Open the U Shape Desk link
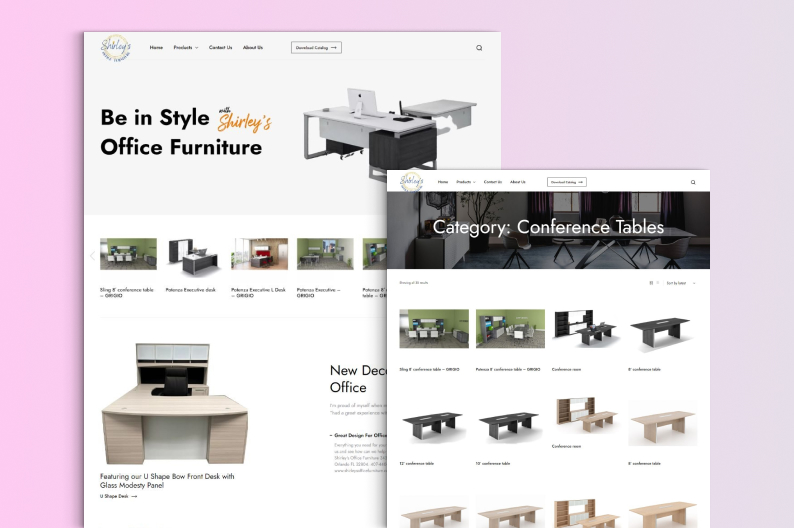 click(114, 497)
